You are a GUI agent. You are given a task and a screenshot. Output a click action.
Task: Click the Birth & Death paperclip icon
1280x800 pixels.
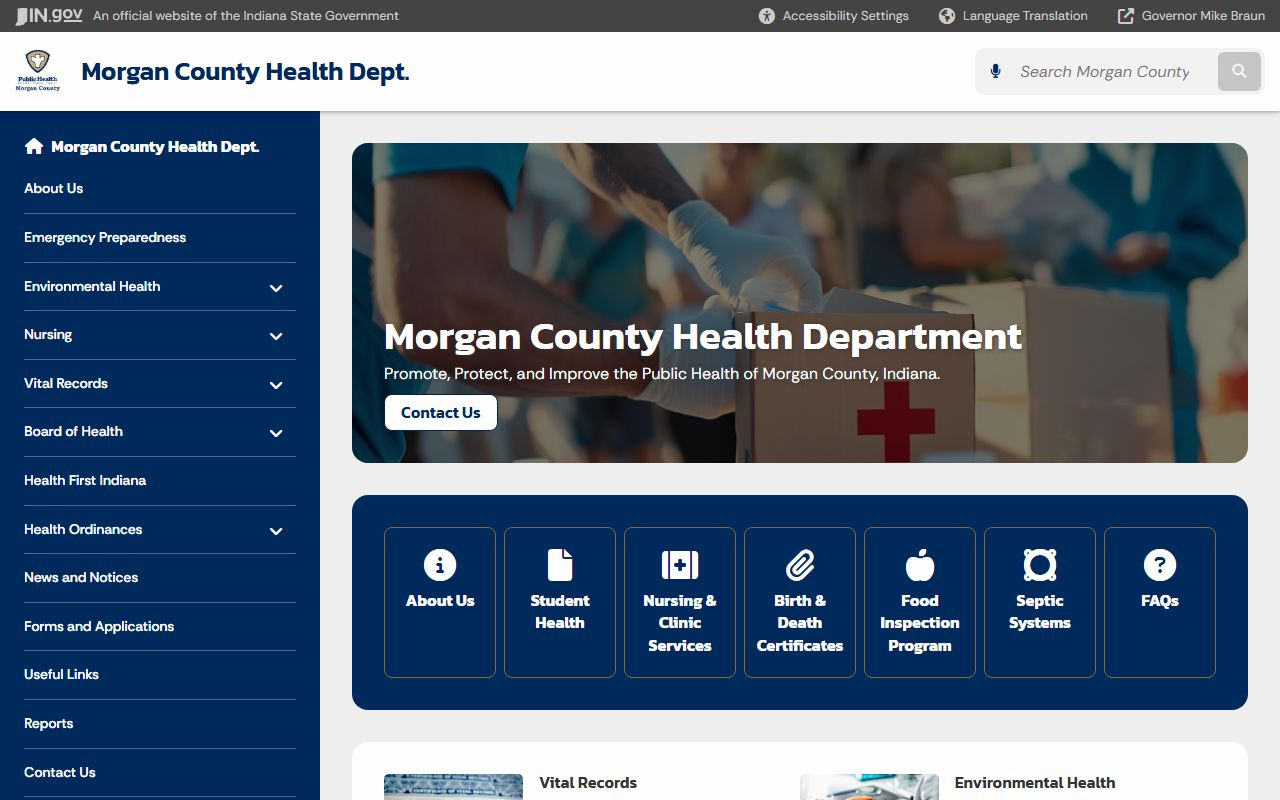[800, 565]
